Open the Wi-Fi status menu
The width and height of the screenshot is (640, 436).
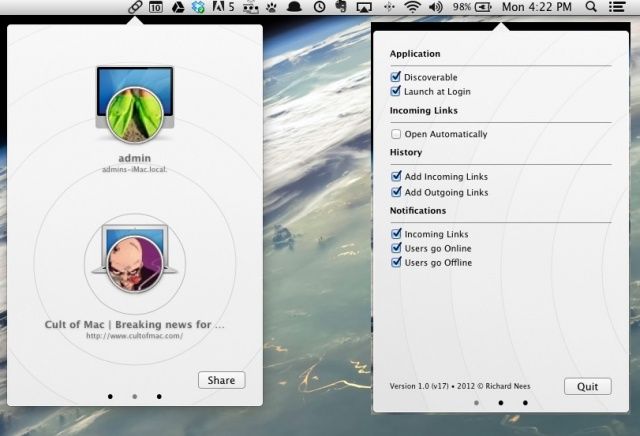(x=412, y=7)
